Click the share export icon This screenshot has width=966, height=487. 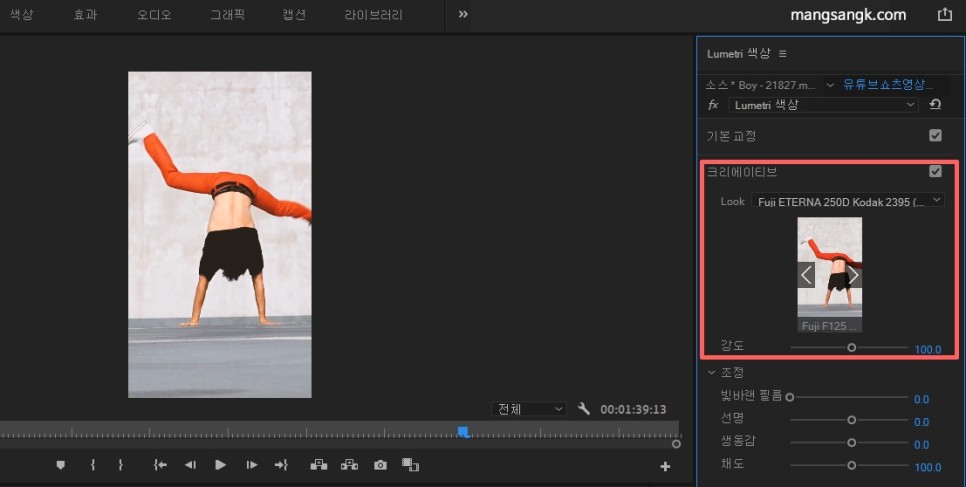944,15
